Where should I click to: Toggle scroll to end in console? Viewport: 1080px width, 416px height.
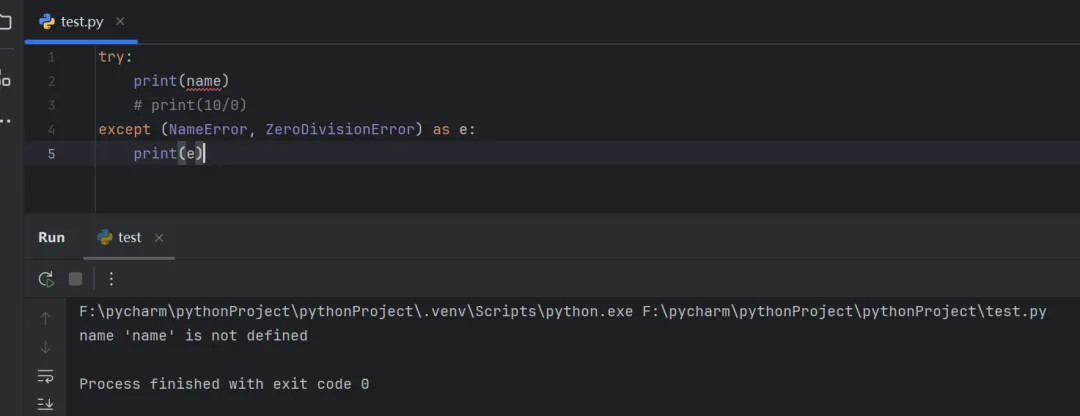point(45,404)
